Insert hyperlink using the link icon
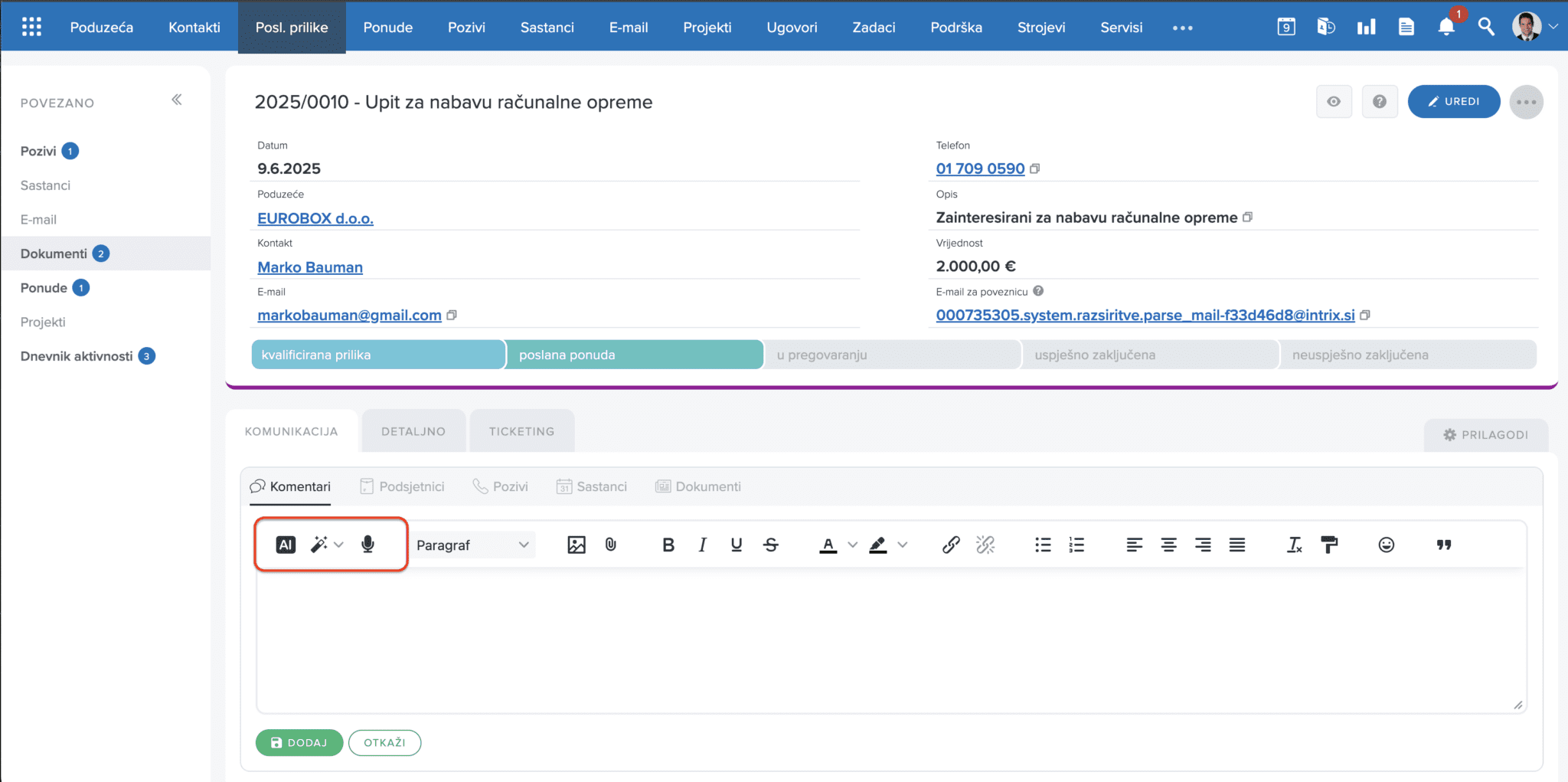 pos(951,545)
